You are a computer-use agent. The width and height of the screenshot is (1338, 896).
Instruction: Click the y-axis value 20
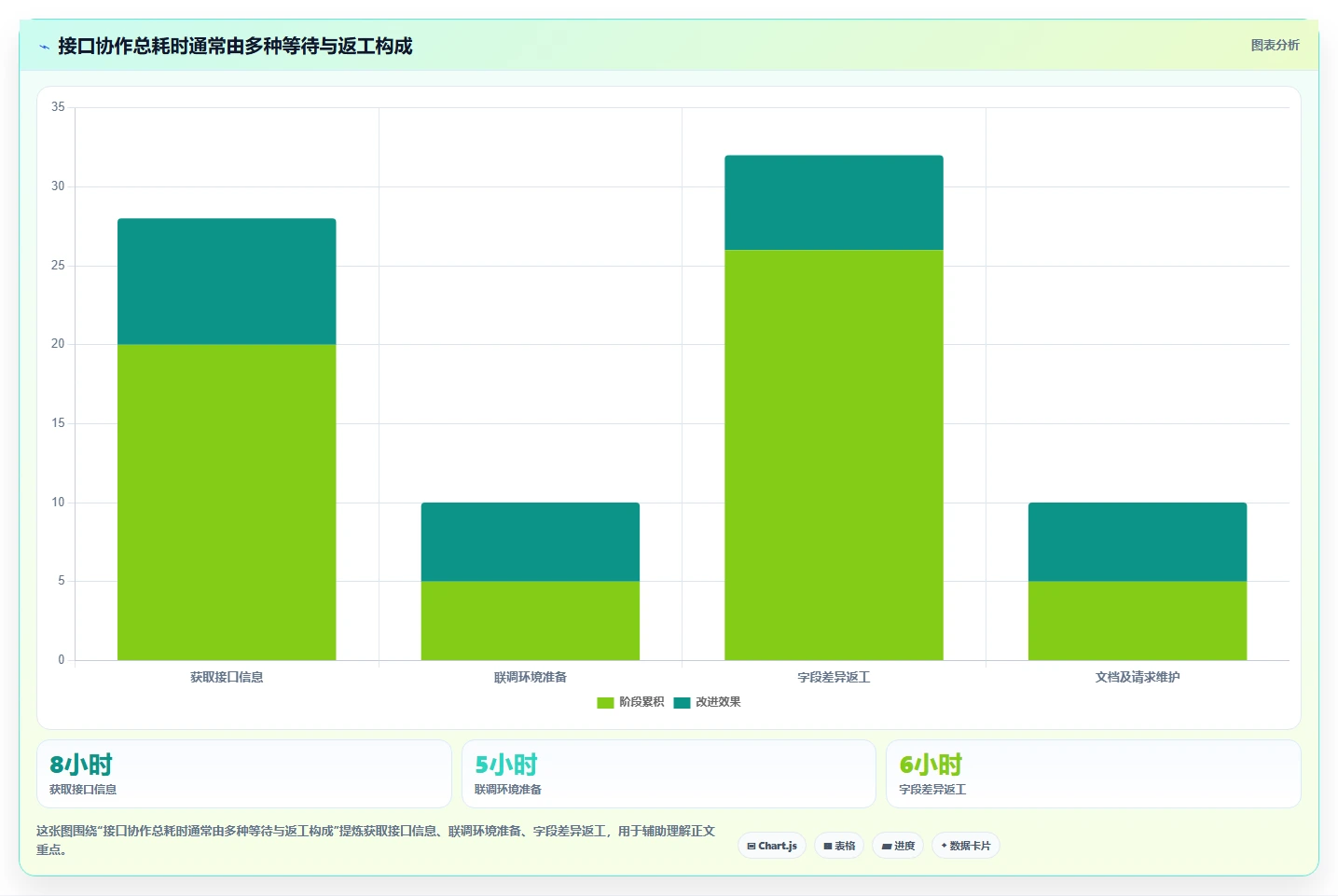click(58, 344)
